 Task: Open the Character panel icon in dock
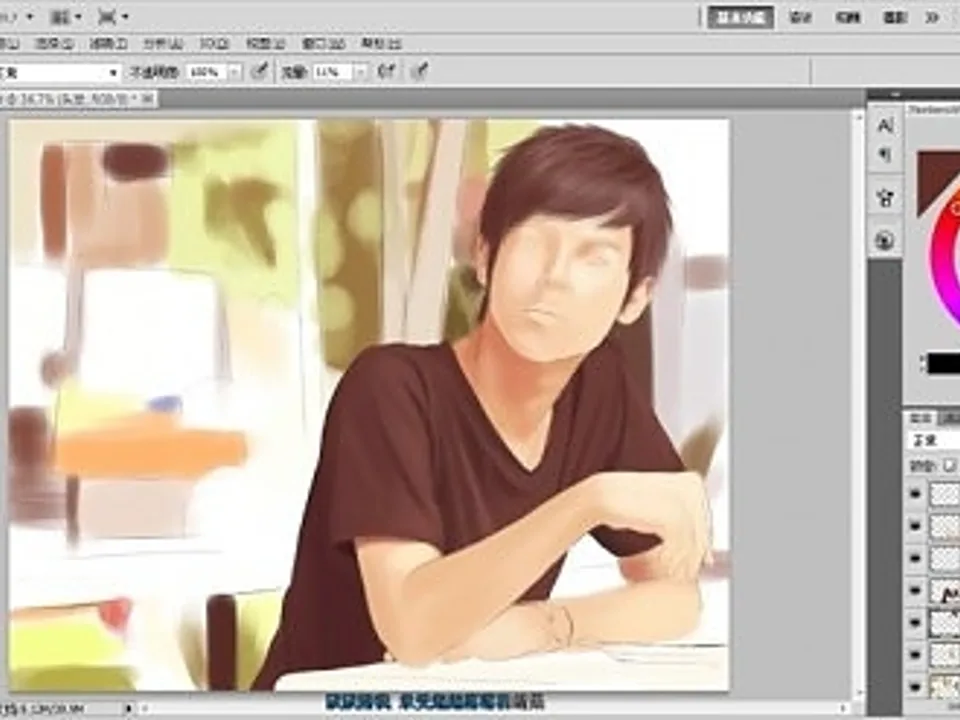tap(884, 125)
